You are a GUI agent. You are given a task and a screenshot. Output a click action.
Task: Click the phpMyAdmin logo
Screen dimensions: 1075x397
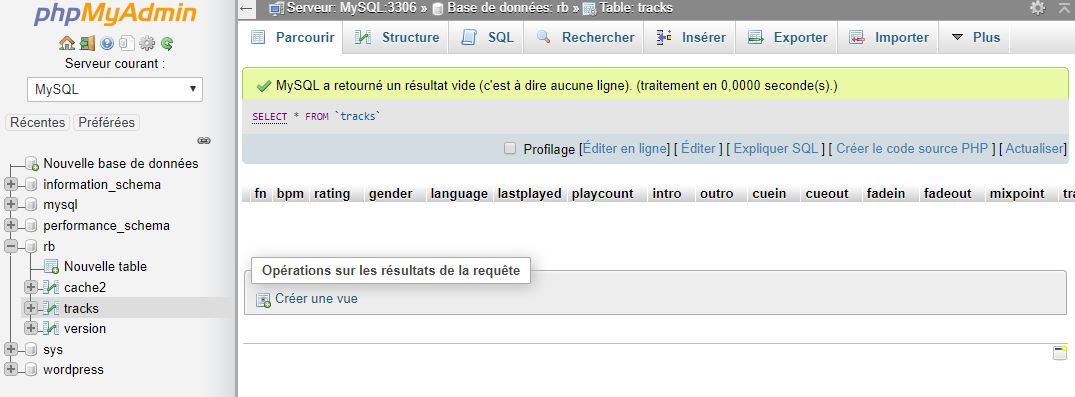pos(115,14)
